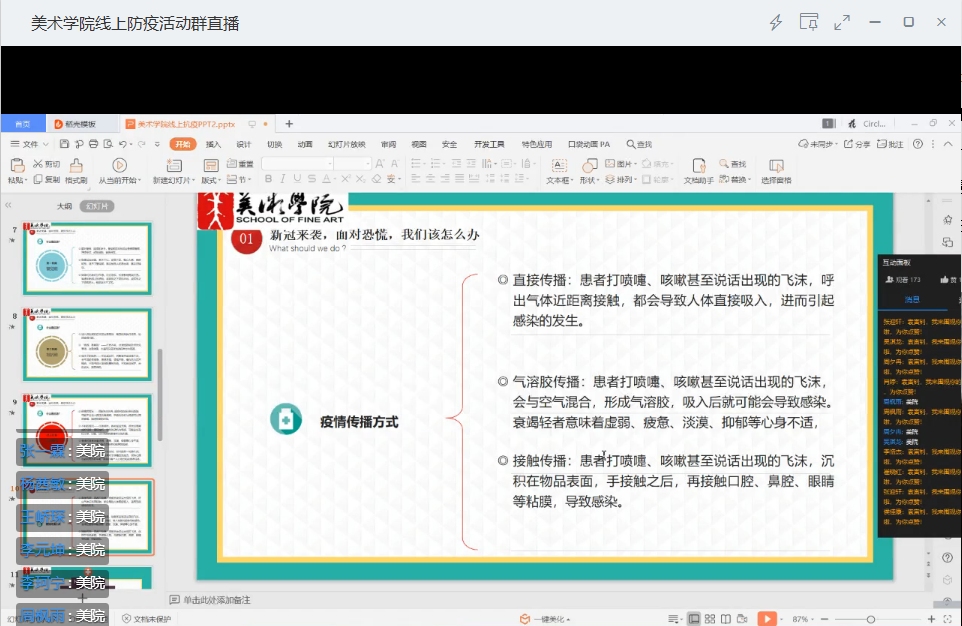962x626 pixels.
Task: Open the Slide Show (幻灯片放映) ribbon tab
Action: click(x=347, y=144)
